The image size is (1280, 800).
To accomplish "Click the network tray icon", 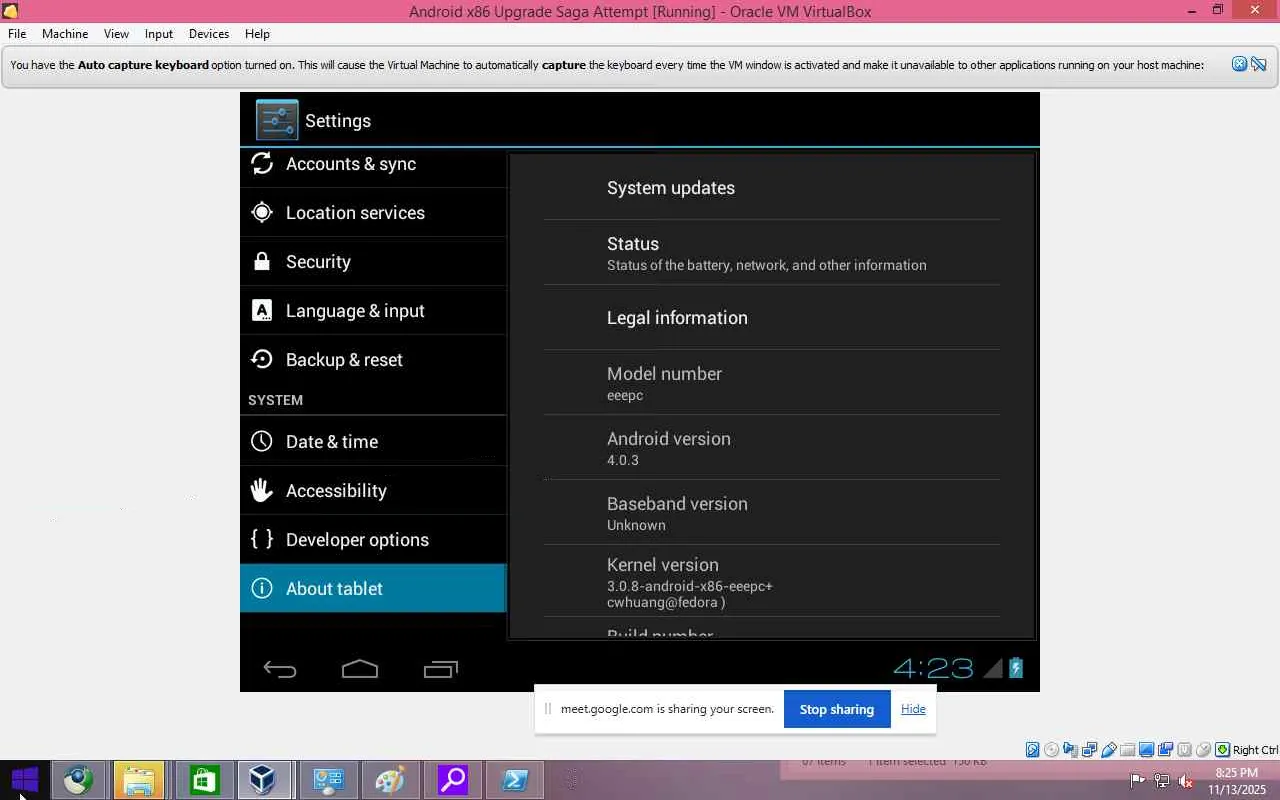I will (1162, 780).
